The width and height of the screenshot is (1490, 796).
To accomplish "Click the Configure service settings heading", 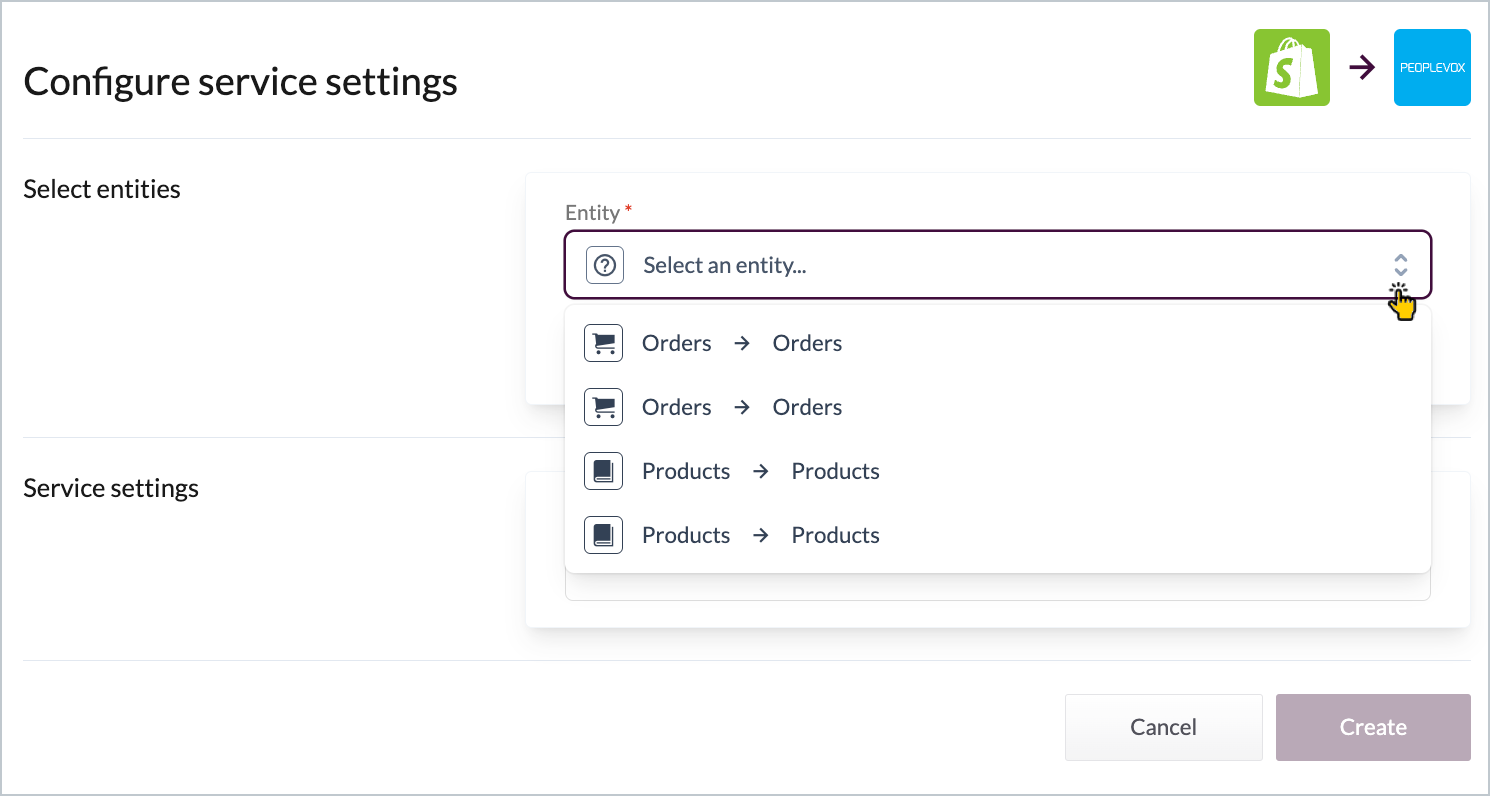I will pyautogui.click(x=240, y=80).
